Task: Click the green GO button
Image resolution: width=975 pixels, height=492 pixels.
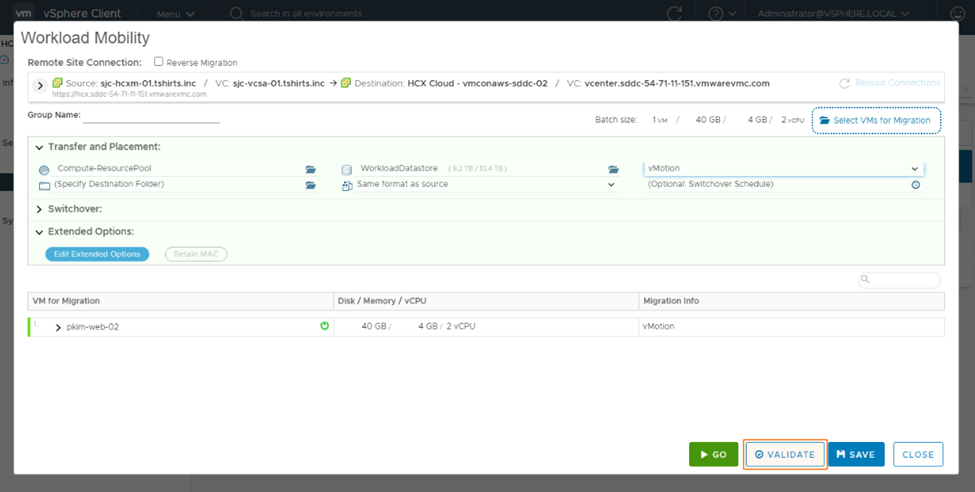Action: [x=713, y=455]
